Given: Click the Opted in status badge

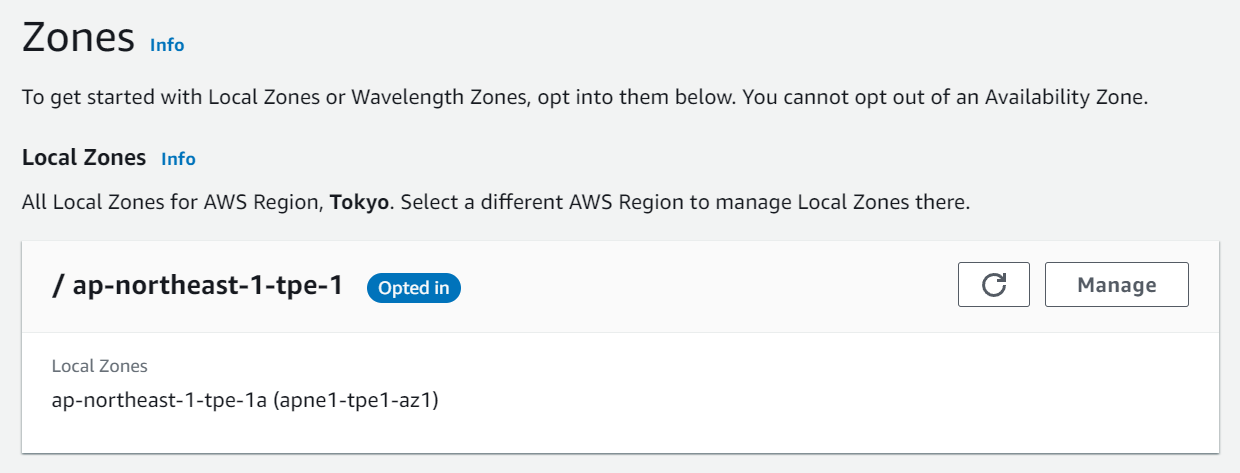Looking at the screenshot, I should (x=414, y=288).
